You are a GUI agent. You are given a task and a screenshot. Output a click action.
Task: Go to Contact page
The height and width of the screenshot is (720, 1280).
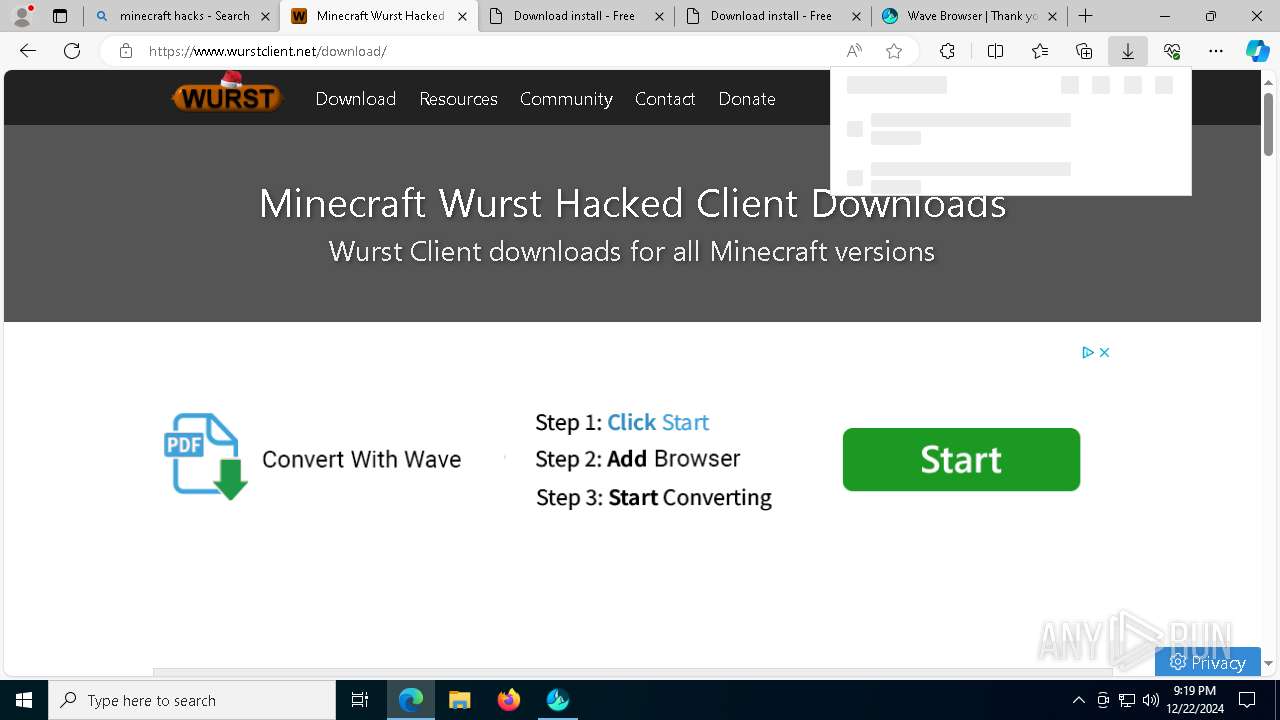[x=665, y=98]
